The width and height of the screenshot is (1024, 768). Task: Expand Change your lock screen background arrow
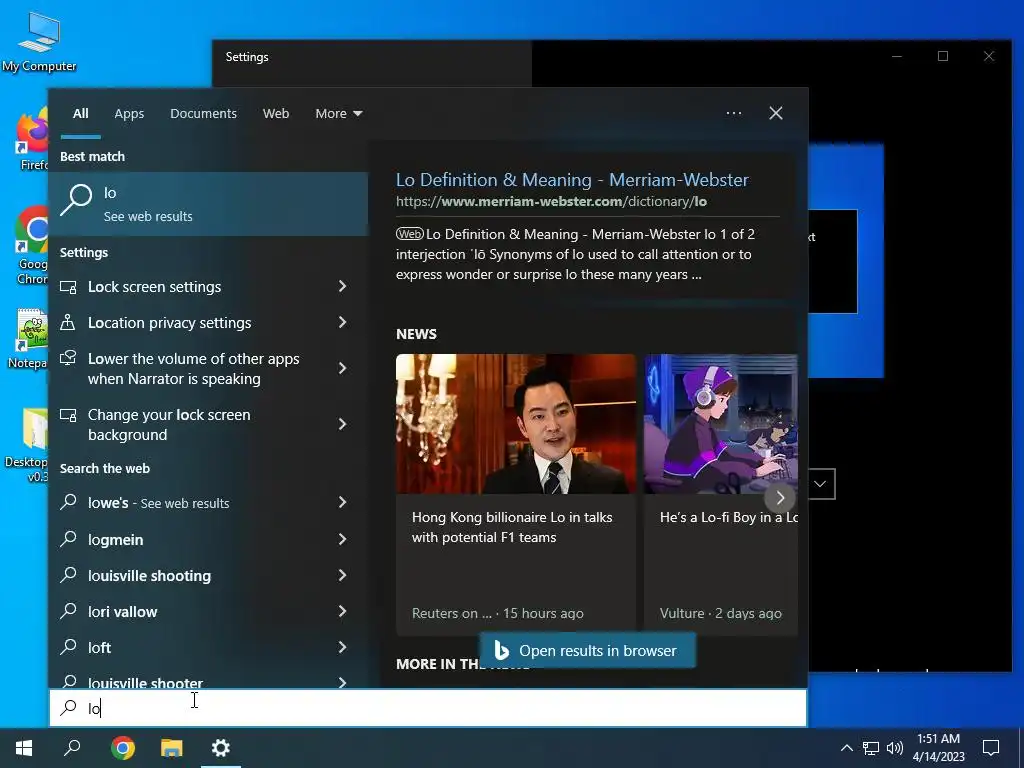coord(342,424)
